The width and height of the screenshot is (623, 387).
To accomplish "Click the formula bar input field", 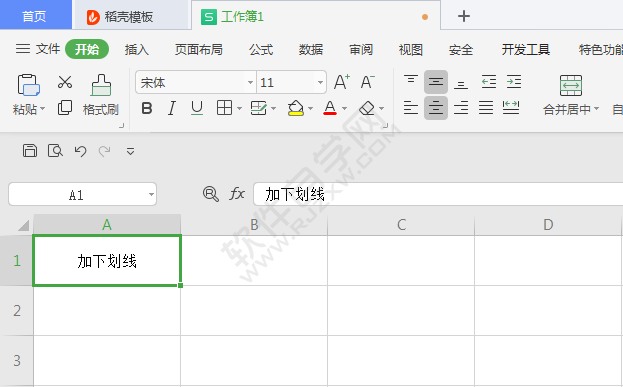I will point(438,194).
